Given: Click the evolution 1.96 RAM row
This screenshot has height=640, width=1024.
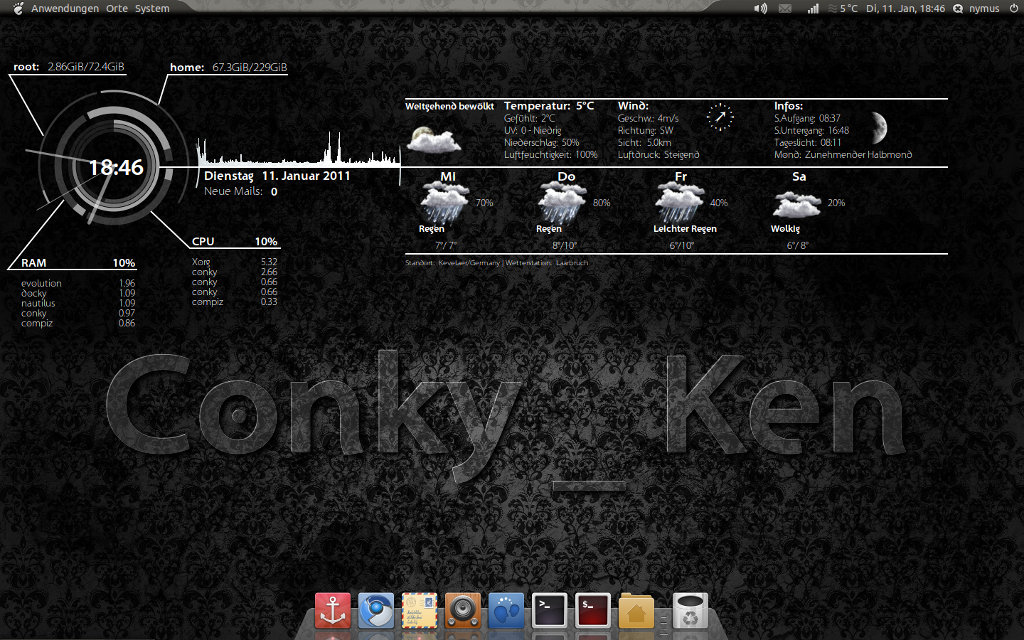Looking at the screenshot, I should point(78,283).
